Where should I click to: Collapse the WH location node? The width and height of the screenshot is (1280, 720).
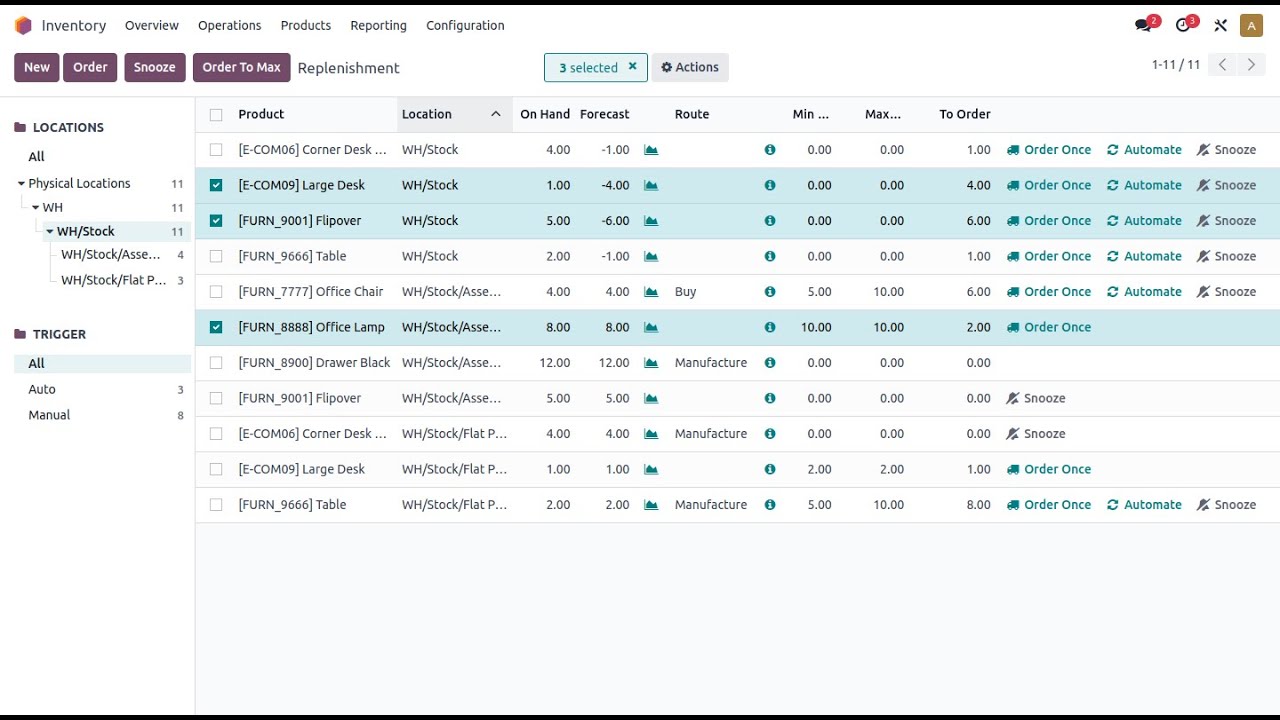click(x=35, y=208)
